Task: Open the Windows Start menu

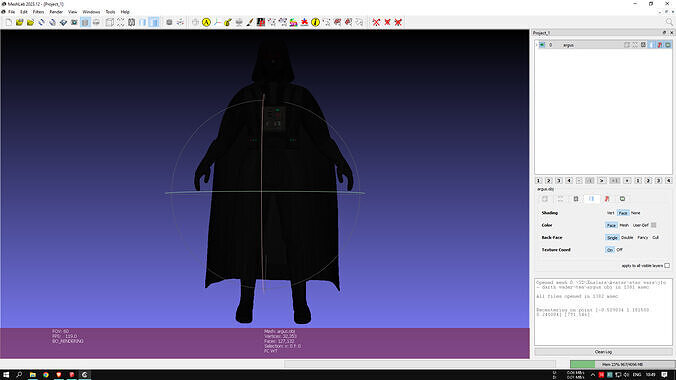Action: click(x=6, y=375)
